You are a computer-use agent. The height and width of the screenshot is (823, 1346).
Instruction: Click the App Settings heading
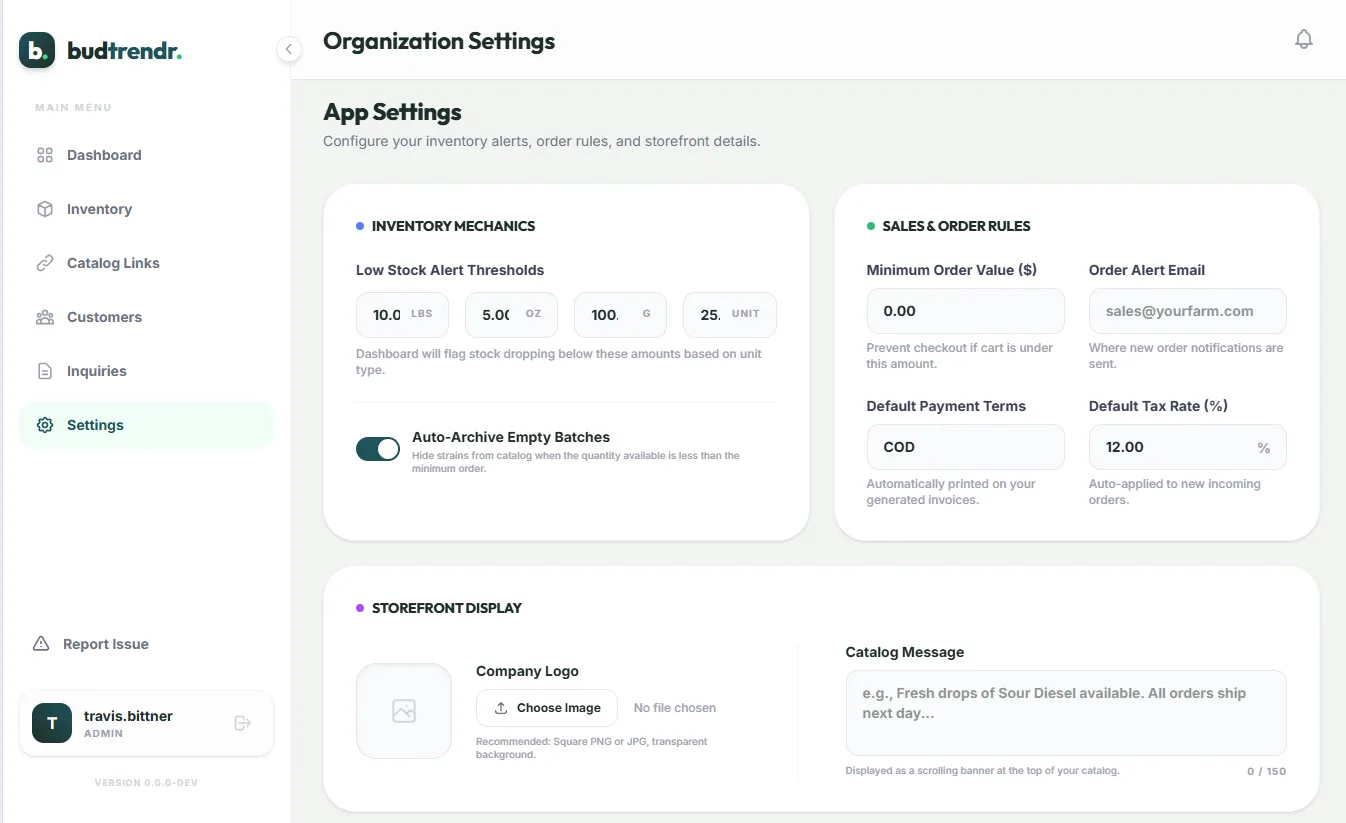click(x=392, y=112)
